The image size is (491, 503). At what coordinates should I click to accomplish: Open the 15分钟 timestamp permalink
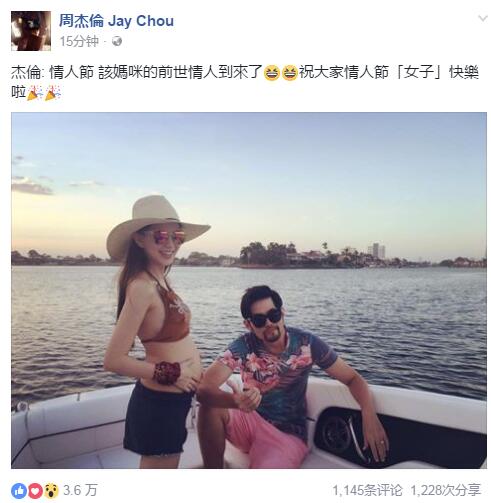click(x=79, y=41)
